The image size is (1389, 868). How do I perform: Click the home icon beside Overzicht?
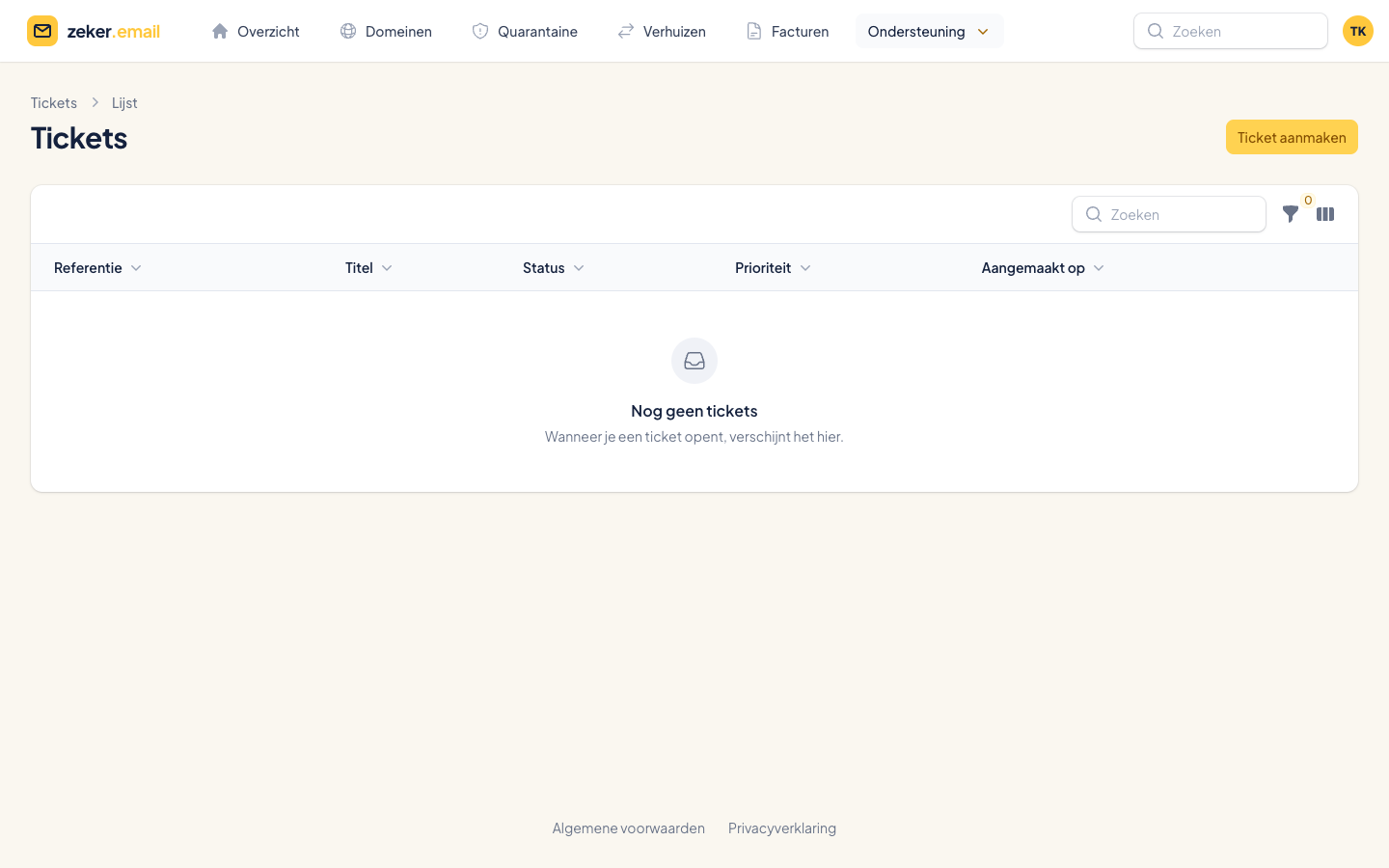(x=220, y=31)
